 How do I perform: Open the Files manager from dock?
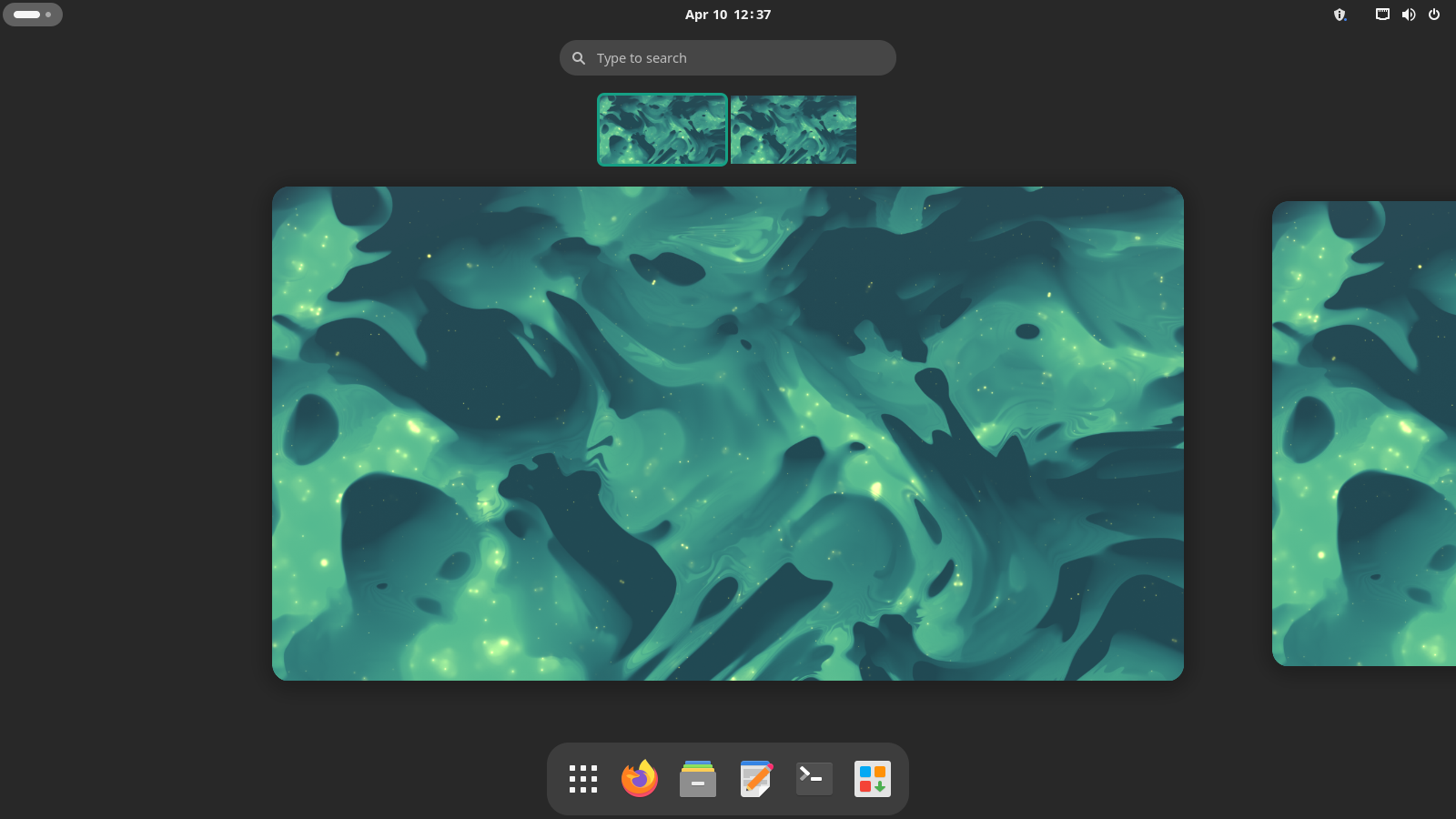[x=698, y=779]
